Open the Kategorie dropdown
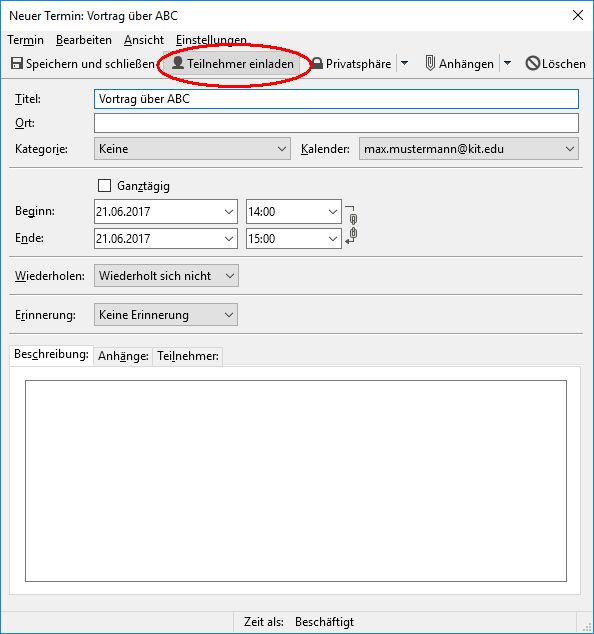This screenshot has height=634, width=594. pos(192,148)
